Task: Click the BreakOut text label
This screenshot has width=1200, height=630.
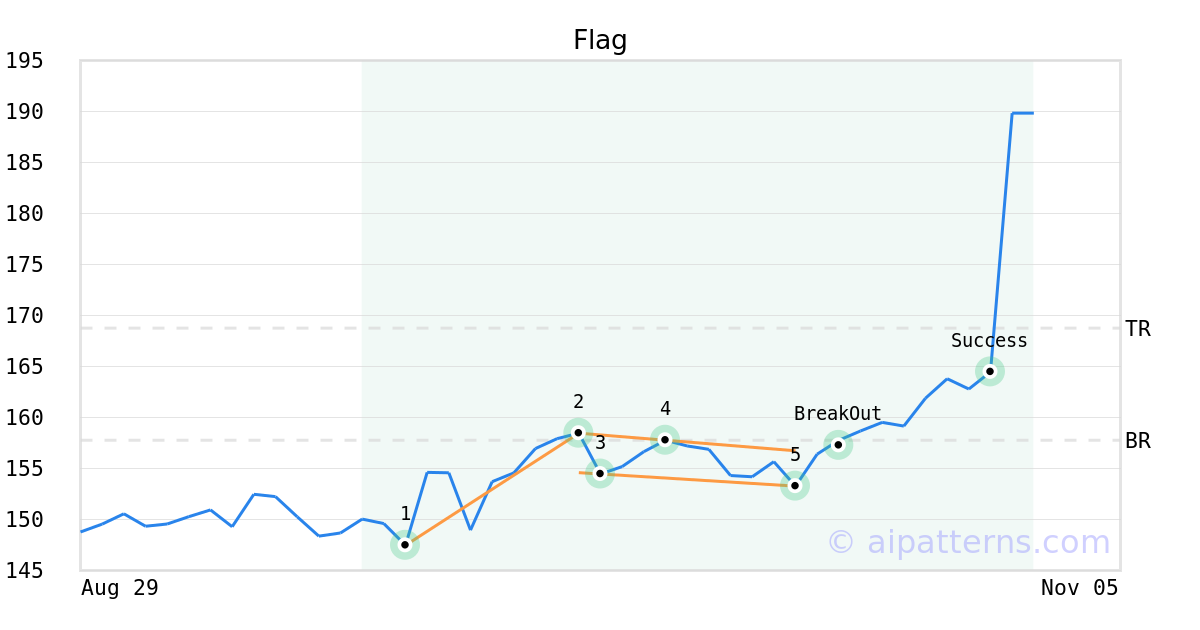Action: (838, 414)
